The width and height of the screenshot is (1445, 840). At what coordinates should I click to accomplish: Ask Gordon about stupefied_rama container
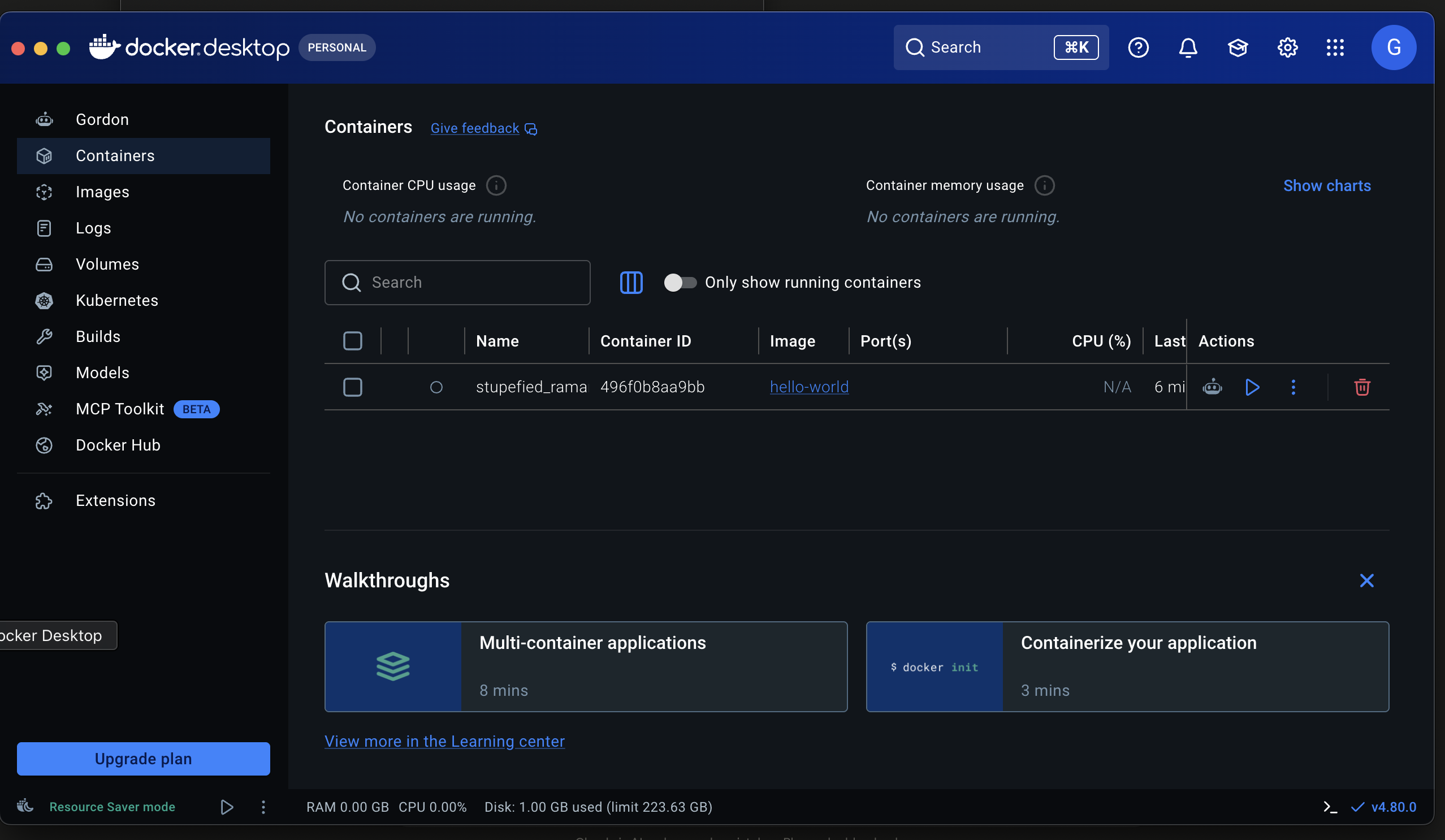coord(1212,387)
